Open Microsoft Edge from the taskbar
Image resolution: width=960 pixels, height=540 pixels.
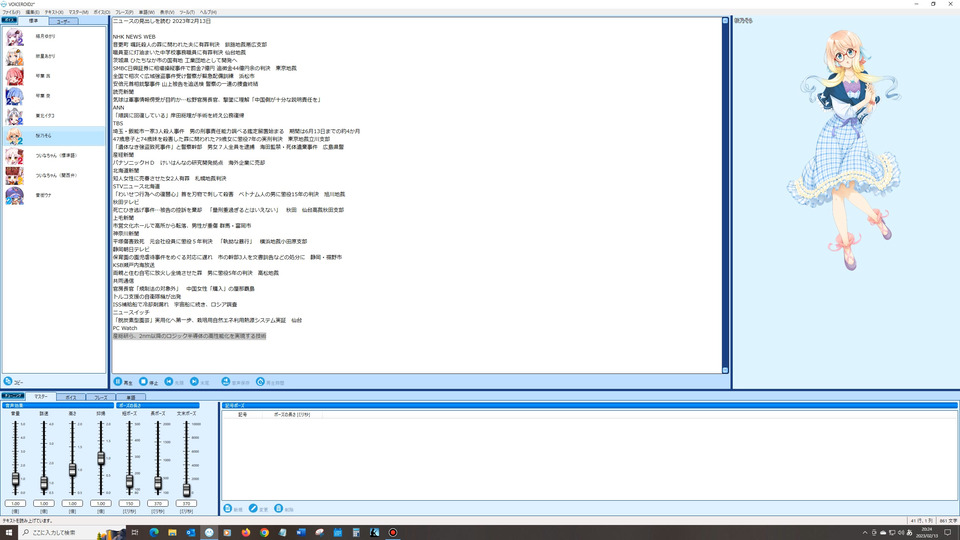click(x=154, y=533)
